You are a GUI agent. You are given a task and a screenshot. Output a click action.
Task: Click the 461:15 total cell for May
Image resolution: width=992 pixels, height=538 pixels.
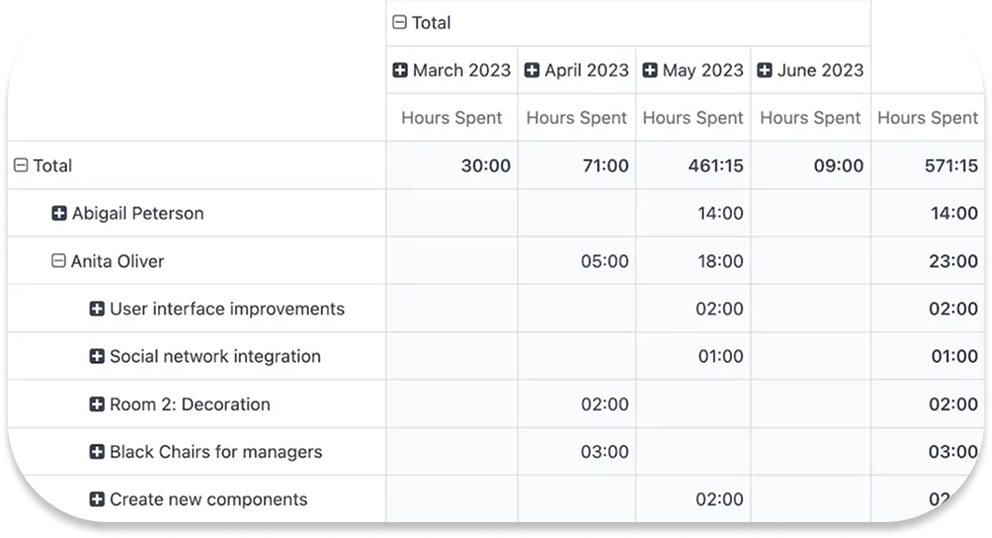click(x=718, y=166)
